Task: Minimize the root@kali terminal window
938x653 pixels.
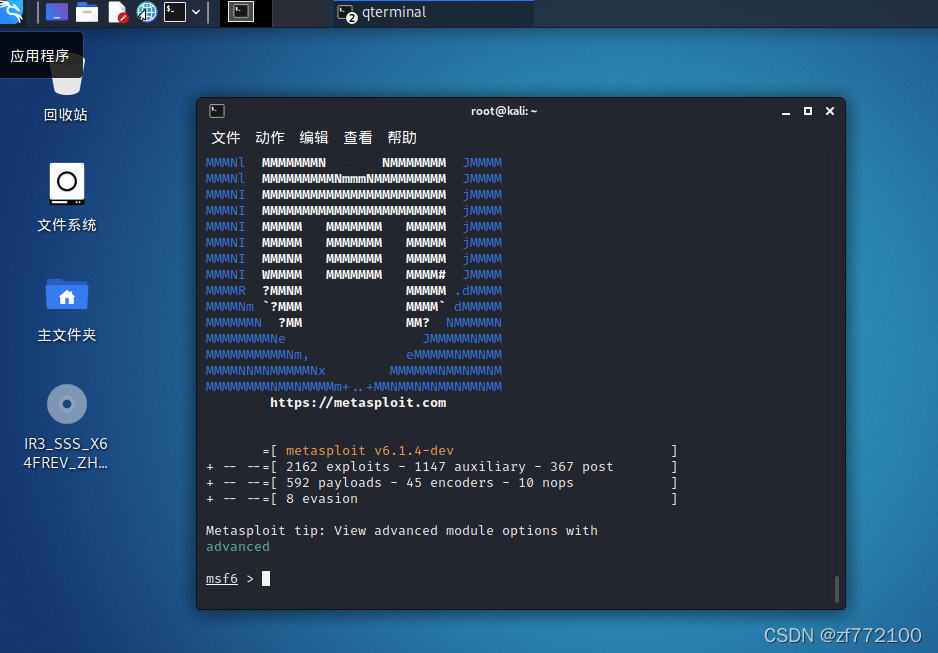Action: [786, 112]
